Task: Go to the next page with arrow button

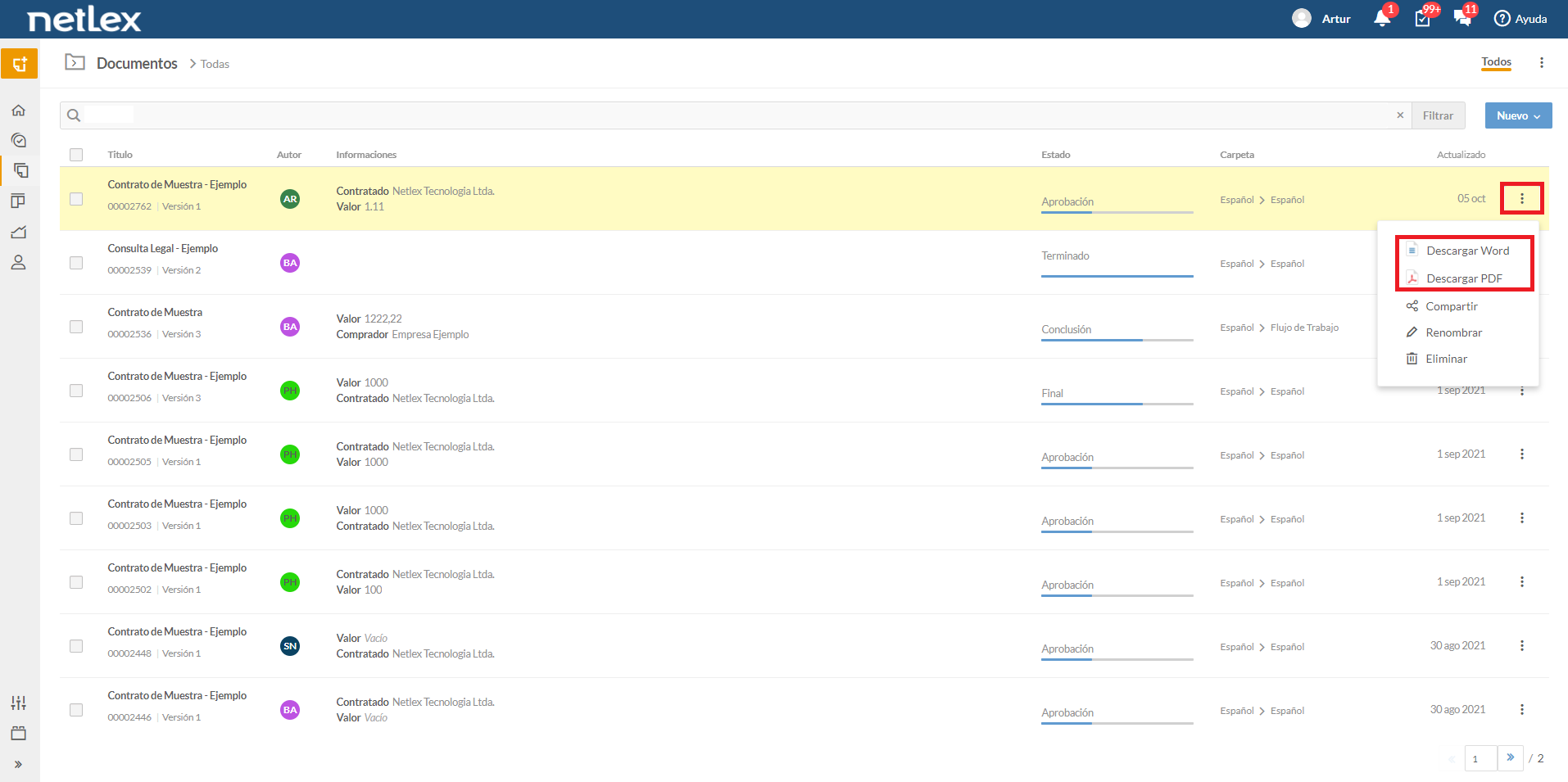Action: click(1510, 758)
